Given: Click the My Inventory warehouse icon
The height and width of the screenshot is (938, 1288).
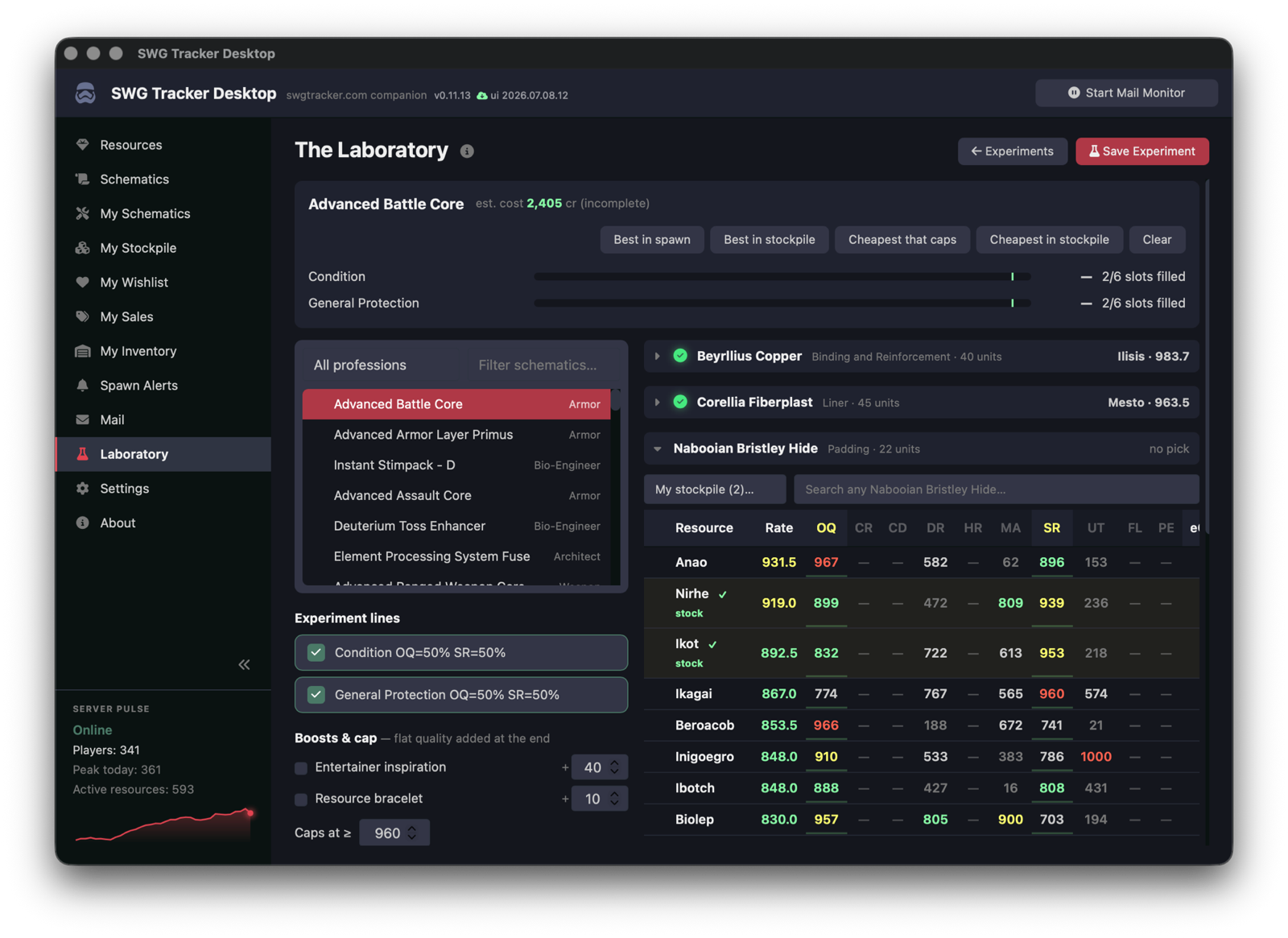Looking at the screenshot, I should (82, 351).
